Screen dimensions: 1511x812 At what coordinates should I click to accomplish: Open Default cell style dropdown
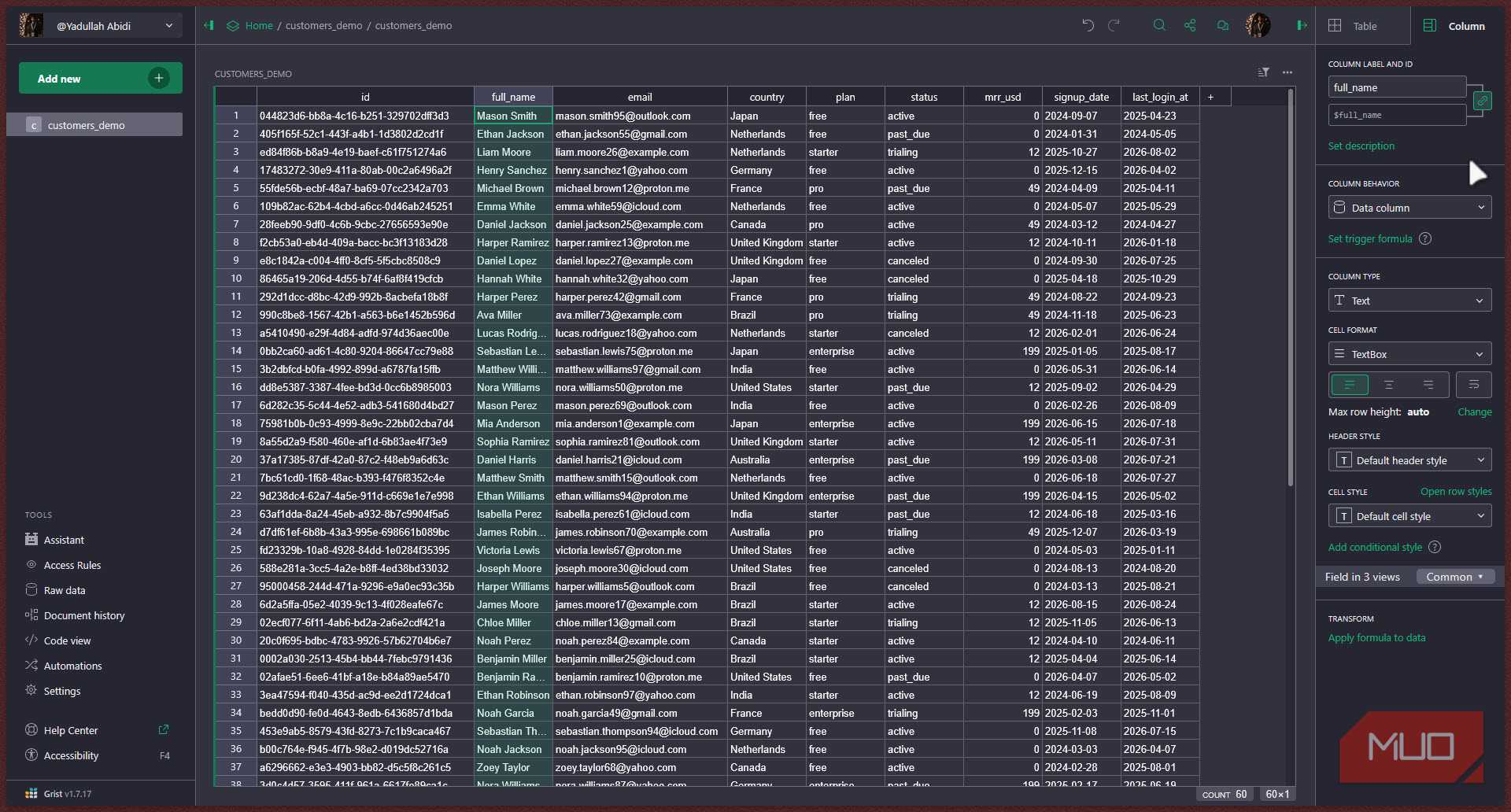pos(1409,516)
